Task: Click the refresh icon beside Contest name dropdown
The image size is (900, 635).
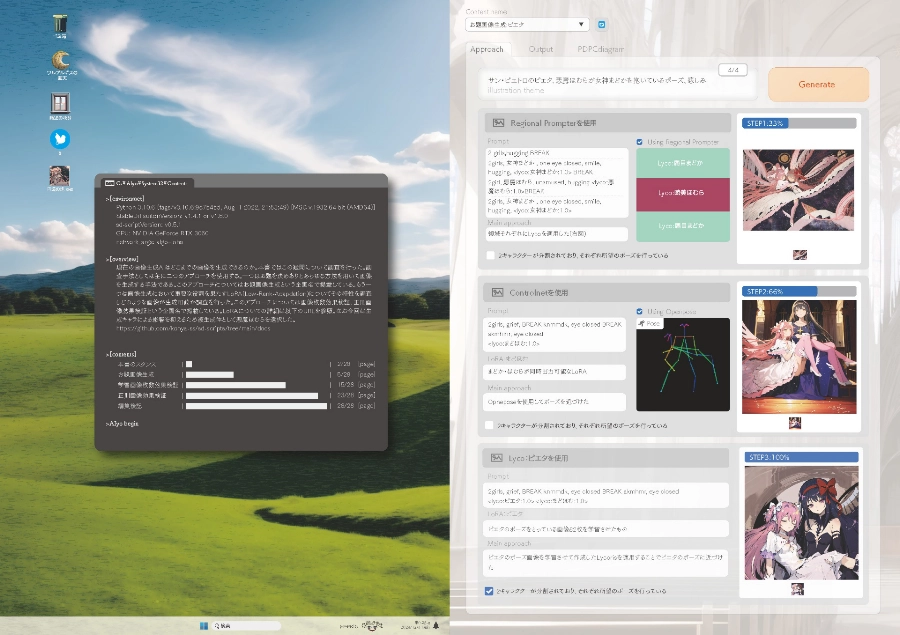Action: pyautogui.click(x=602, y=25)
